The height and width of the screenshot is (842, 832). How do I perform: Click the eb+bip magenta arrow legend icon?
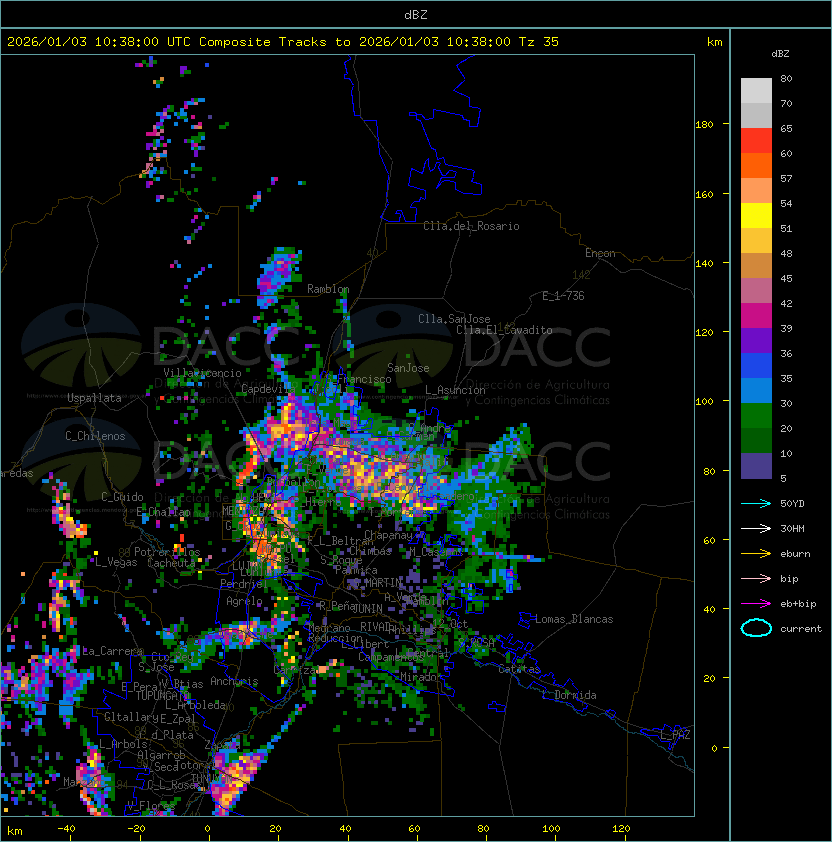point(756,604)
